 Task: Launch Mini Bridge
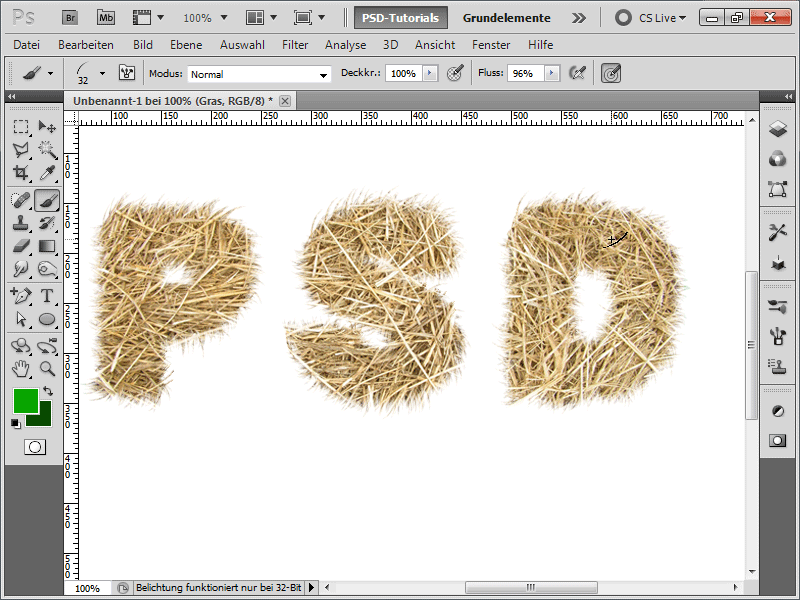106,18
